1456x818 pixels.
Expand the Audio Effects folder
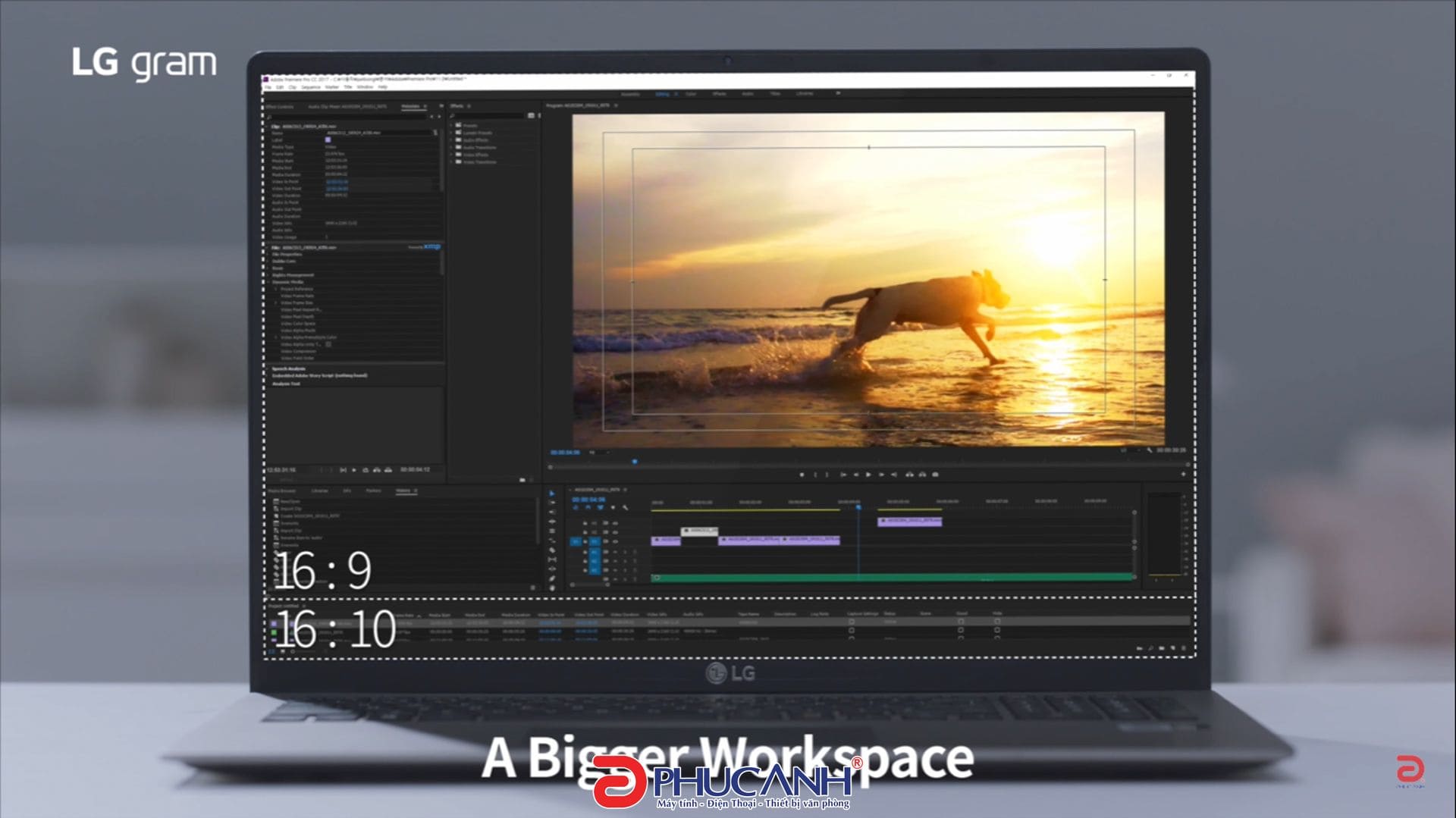click(x=451, y=140)
